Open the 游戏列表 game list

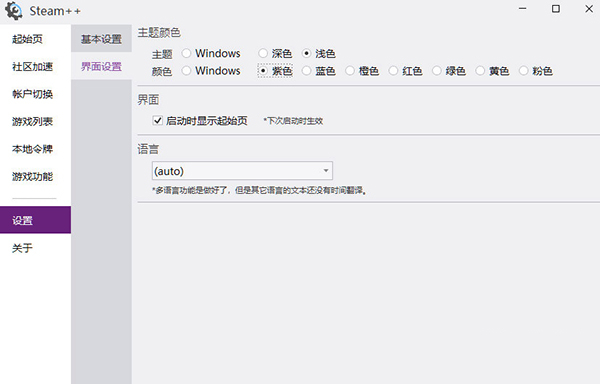(x=35, y=121)
